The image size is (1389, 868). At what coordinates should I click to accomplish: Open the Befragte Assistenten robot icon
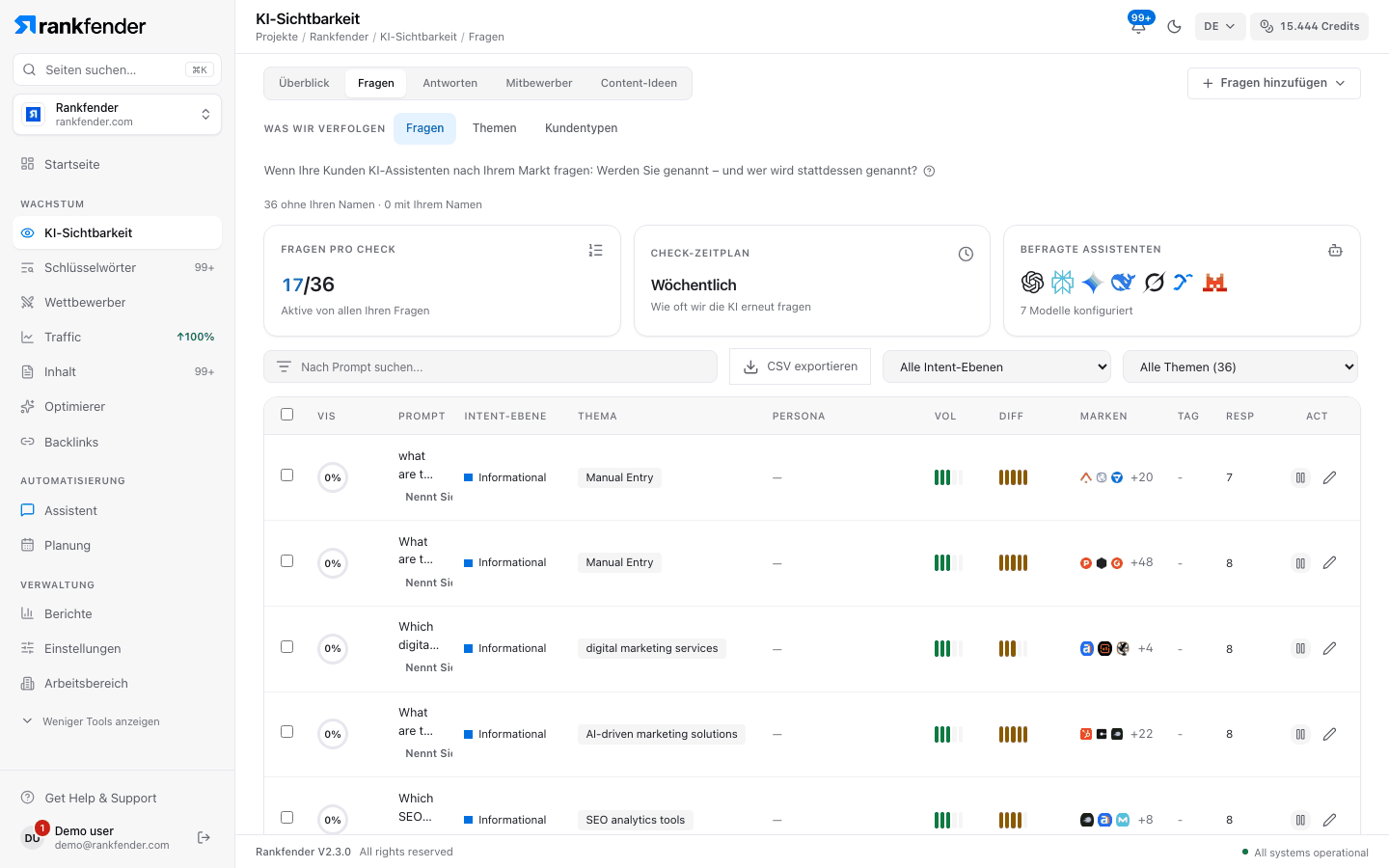(1335, 250)
